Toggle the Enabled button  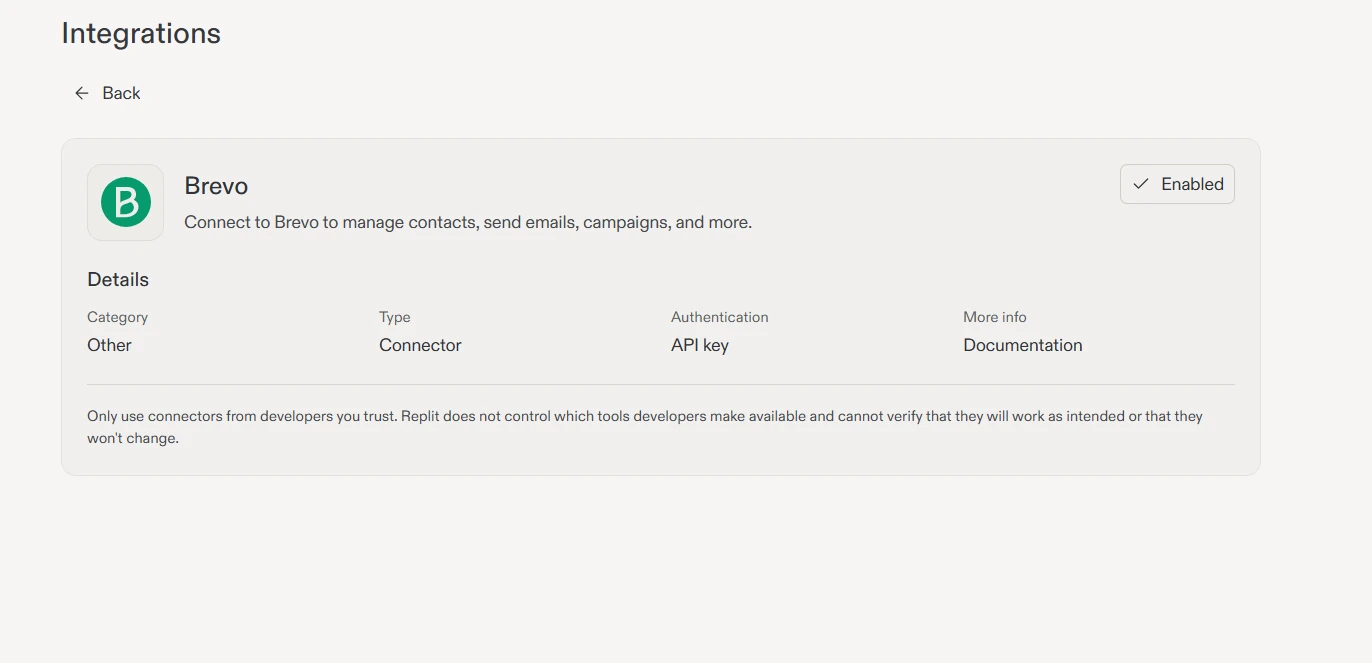click(1177, 184)
